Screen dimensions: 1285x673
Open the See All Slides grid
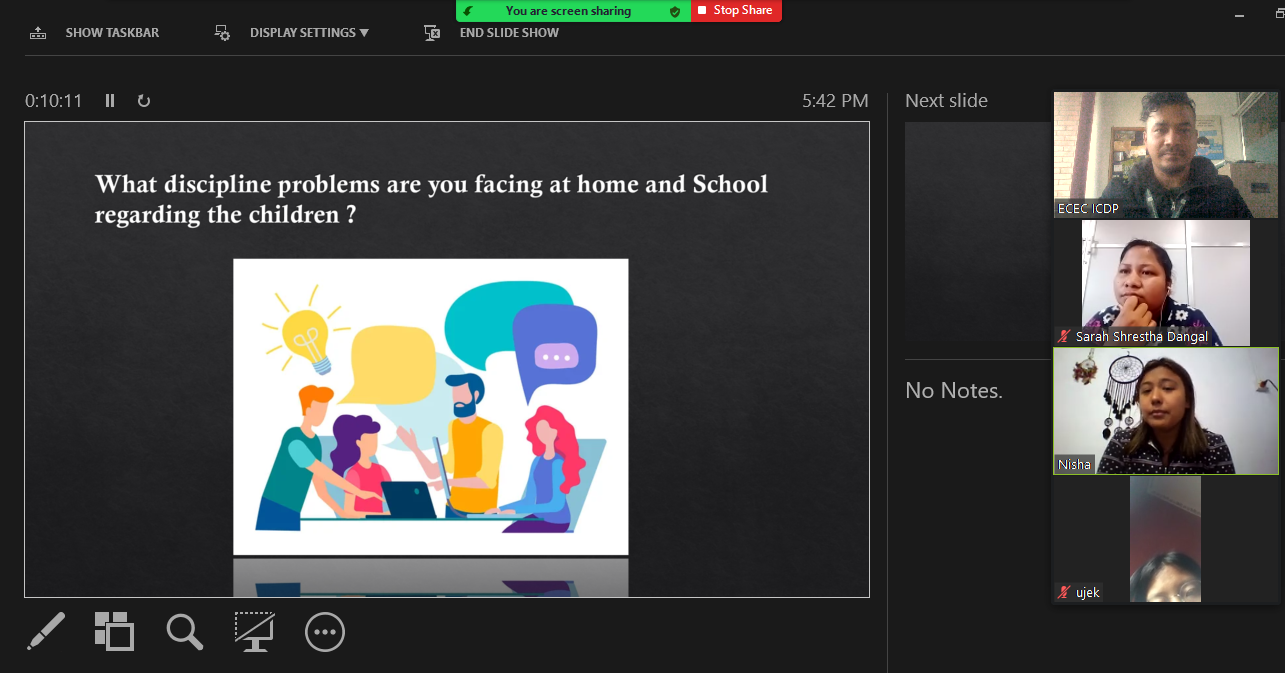coord(114,632)
